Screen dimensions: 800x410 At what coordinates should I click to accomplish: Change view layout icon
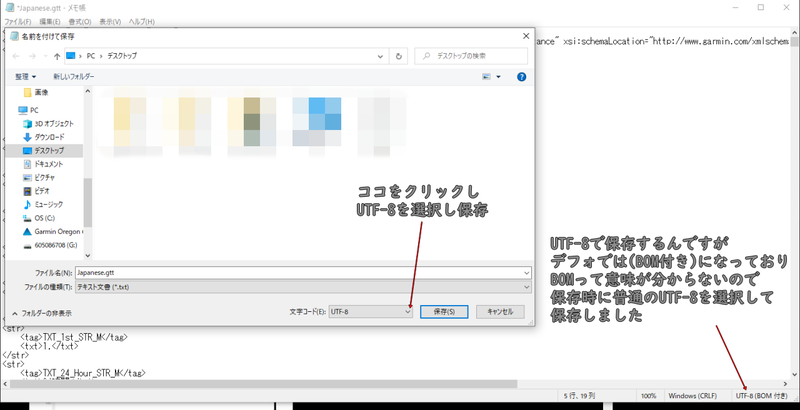coord(486,77)
